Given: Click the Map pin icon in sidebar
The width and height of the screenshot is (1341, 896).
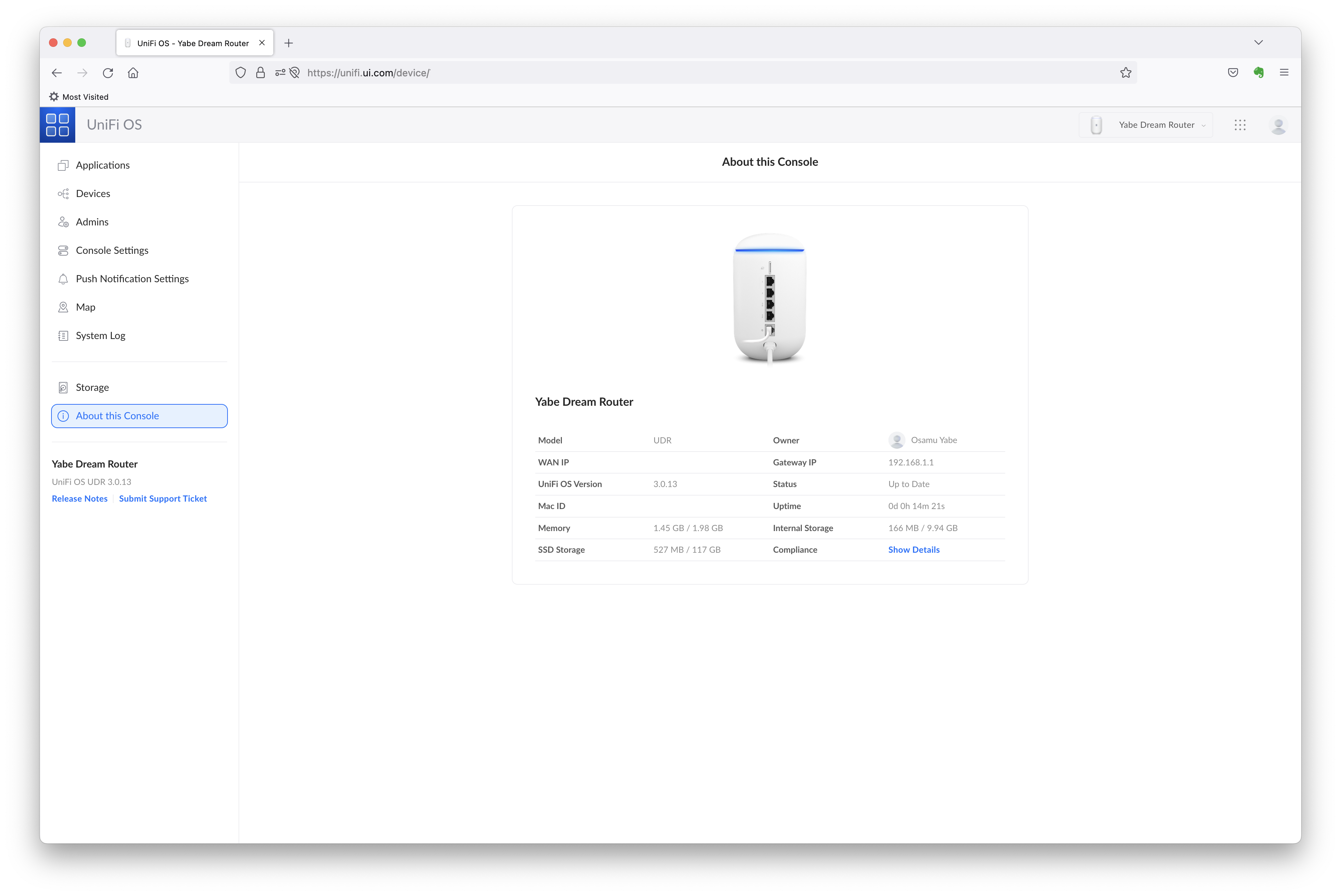Looking at the screenshot, I should coord(63,307).
